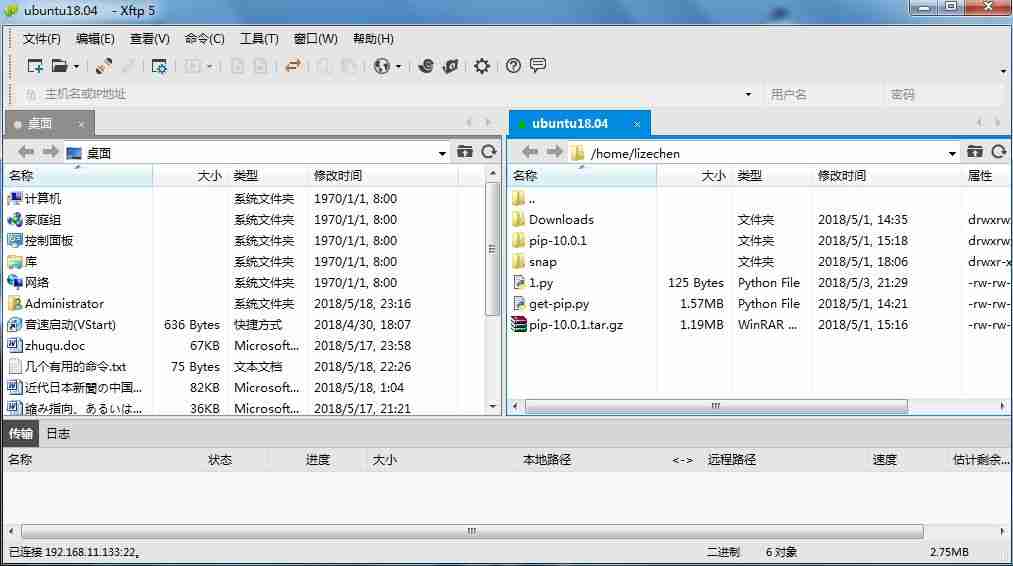Sort the remote pane by 类型 column
Image resolution: width=1013 pixels, height=566 pixels.
(x=771, y=176)
